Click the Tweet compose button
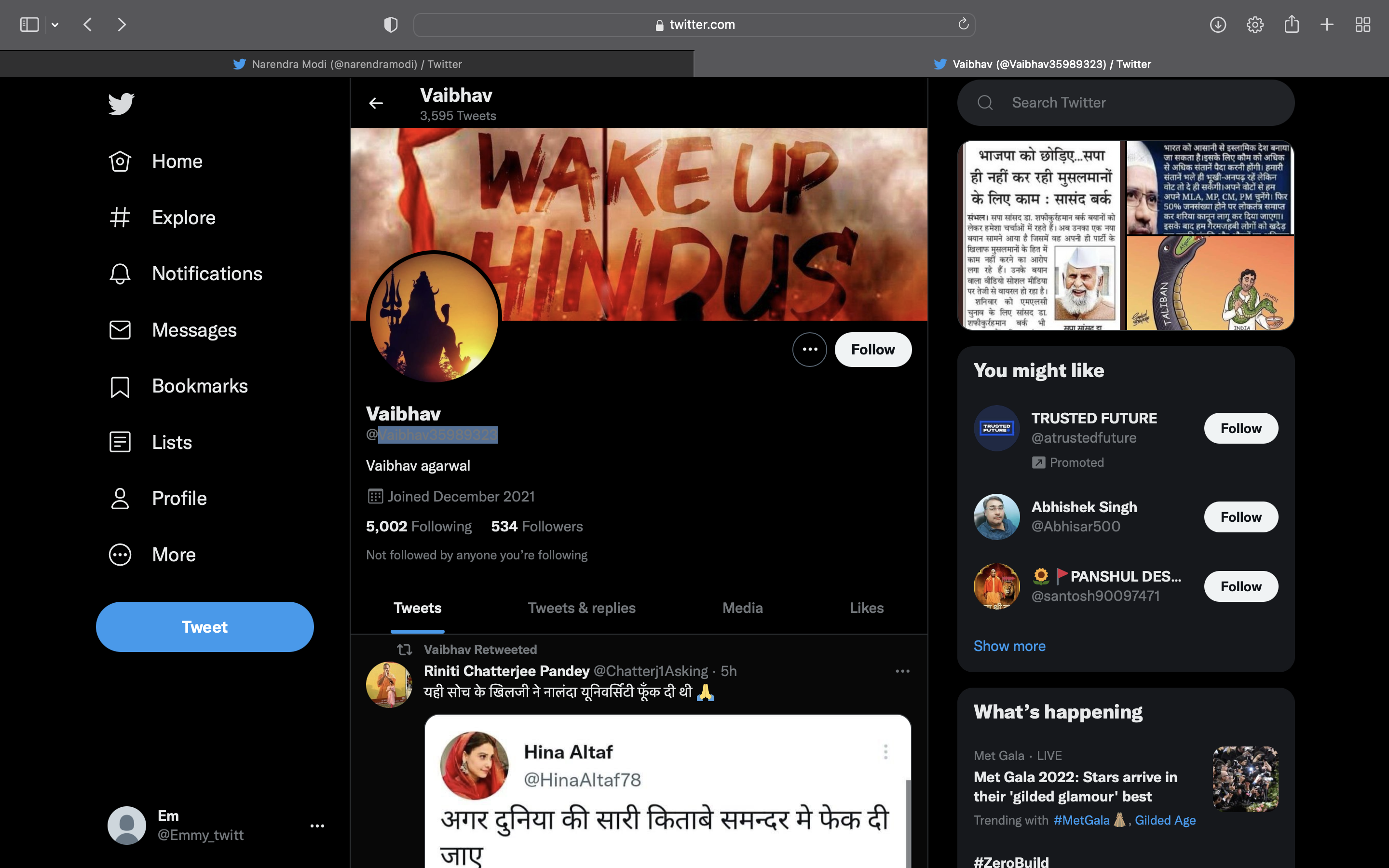The width and height of the screenshot is (1389, 868). (x=204, y=627)
